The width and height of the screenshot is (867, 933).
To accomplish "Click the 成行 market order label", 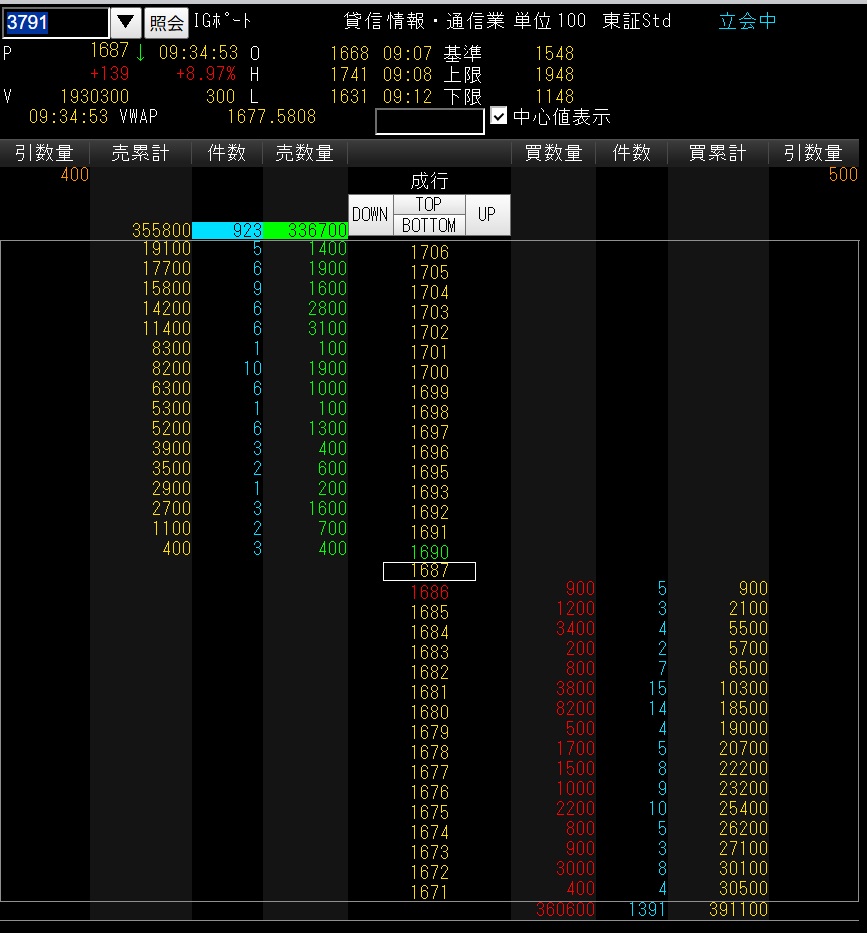I will pos(429,181).
